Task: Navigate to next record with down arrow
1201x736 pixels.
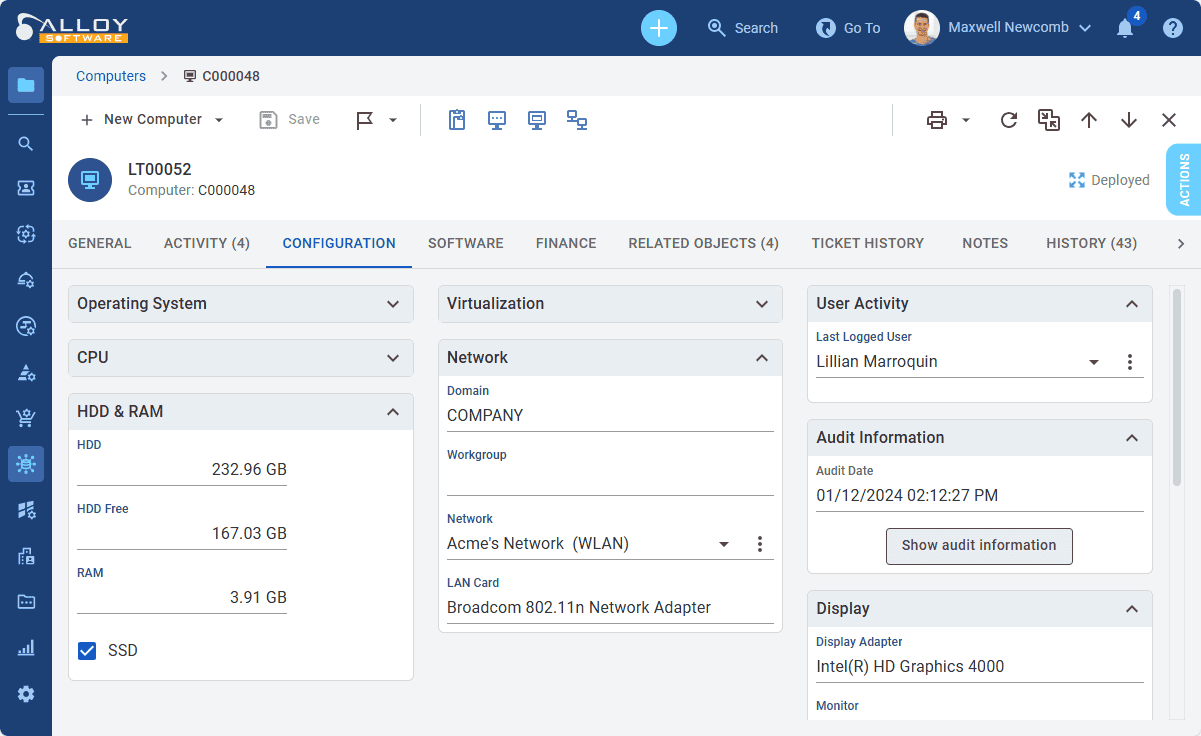Action: tap(1129, 120)
